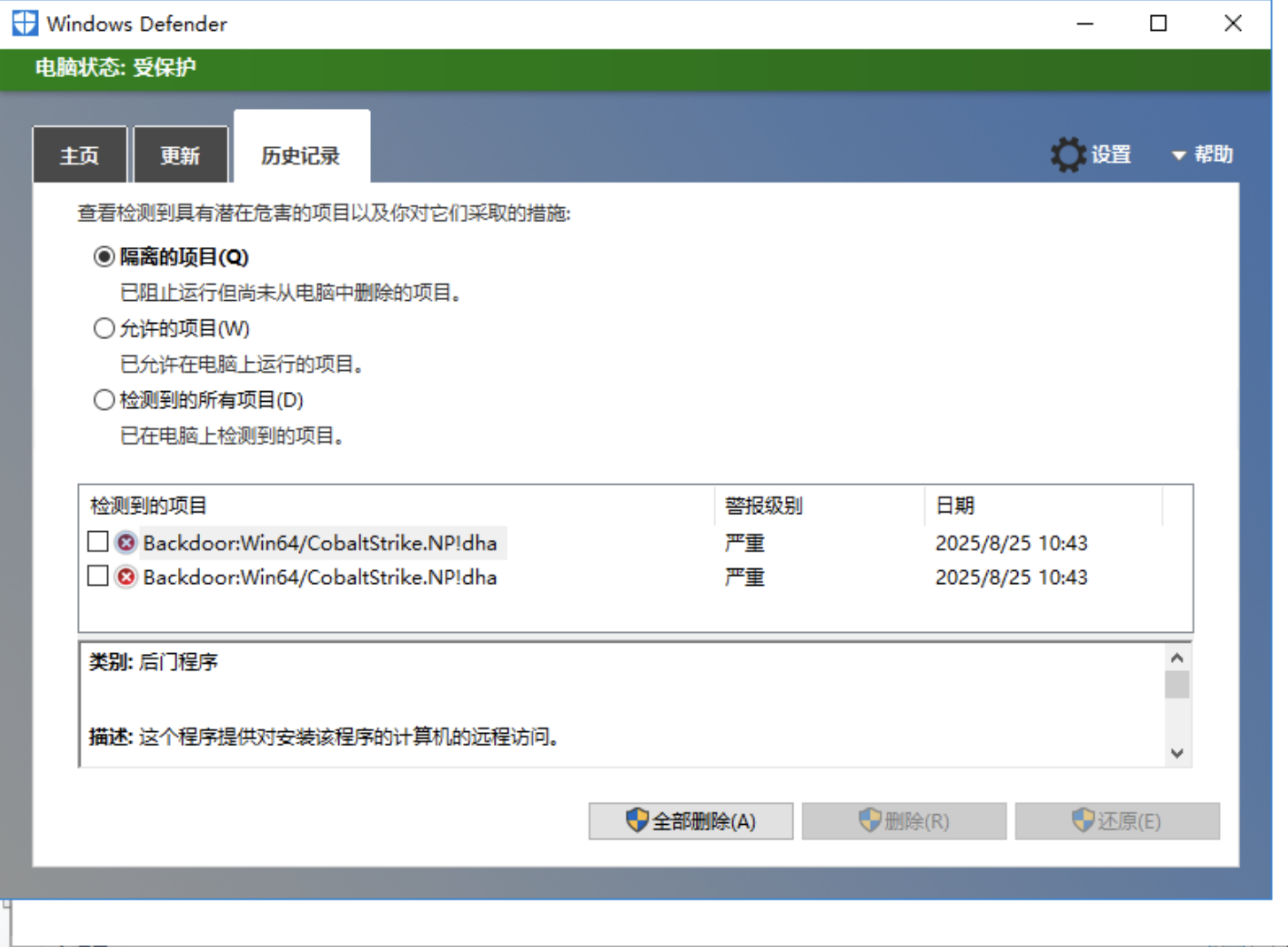Open the 历史记录 tab
1288x947 pixels.
[301, 149]
